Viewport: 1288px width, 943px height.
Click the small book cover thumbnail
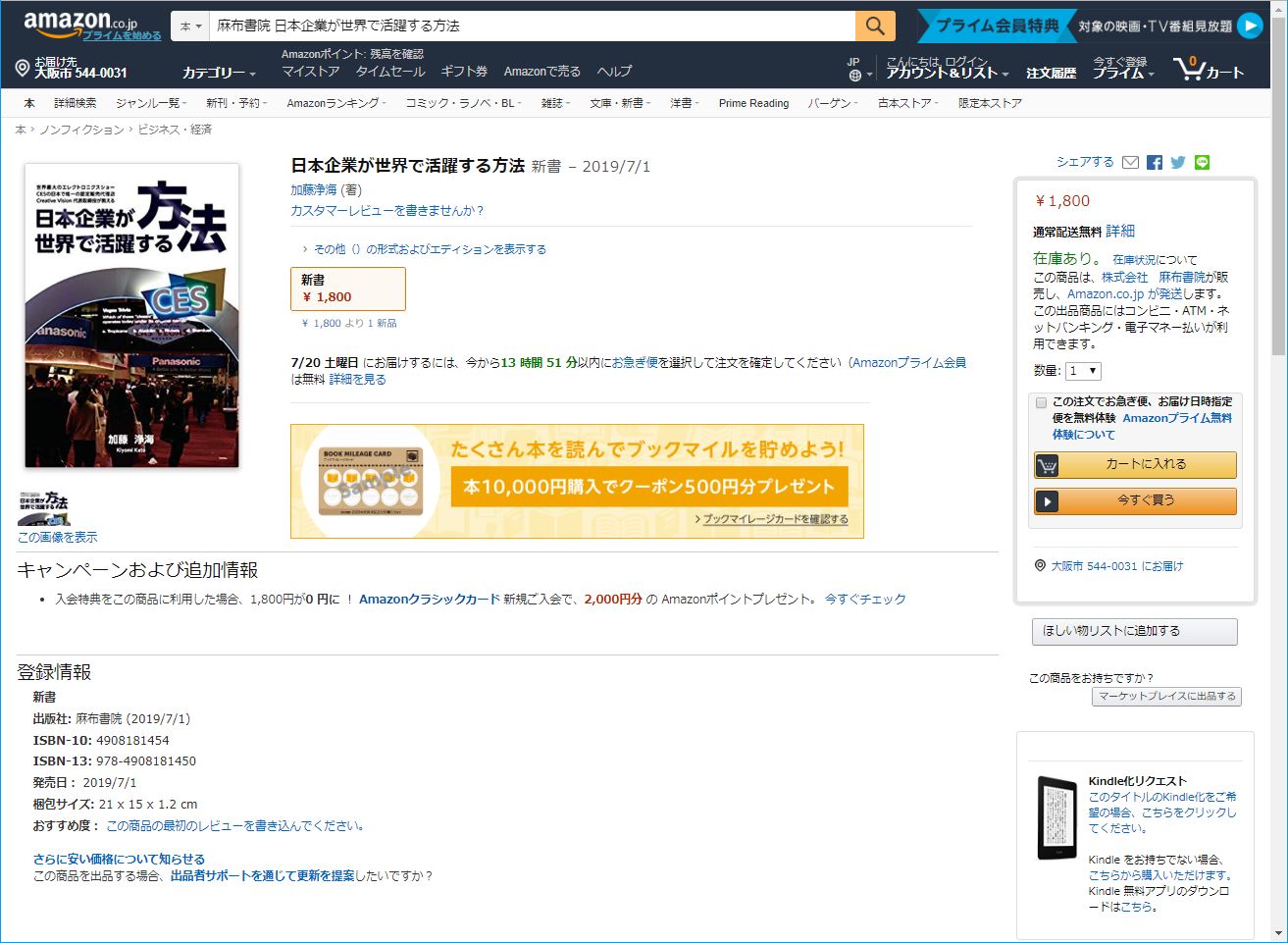(x=44, y=505)
